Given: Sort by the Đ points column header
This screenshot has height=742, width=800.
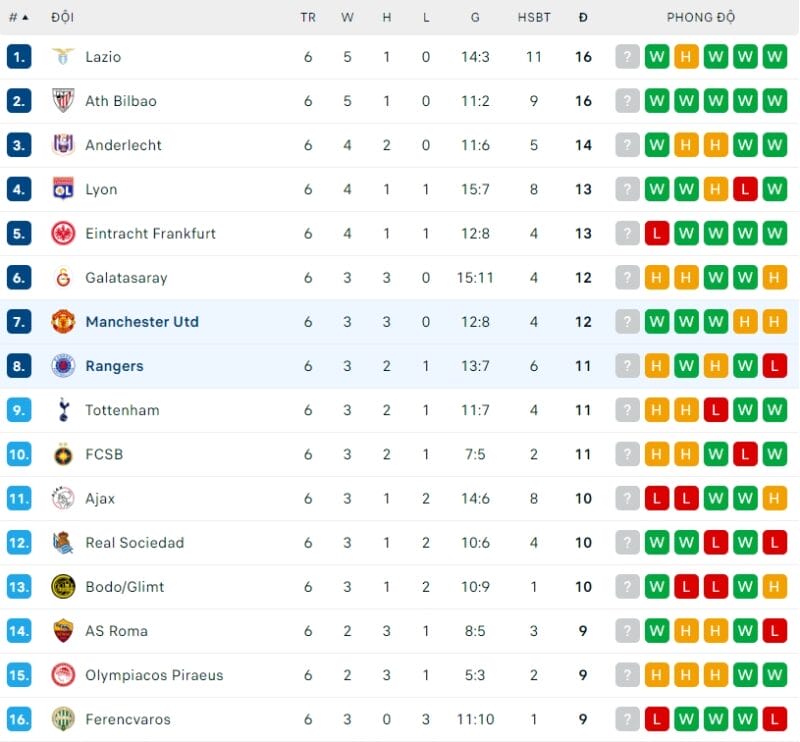Looking at the screenshot, I should (583, 17).
